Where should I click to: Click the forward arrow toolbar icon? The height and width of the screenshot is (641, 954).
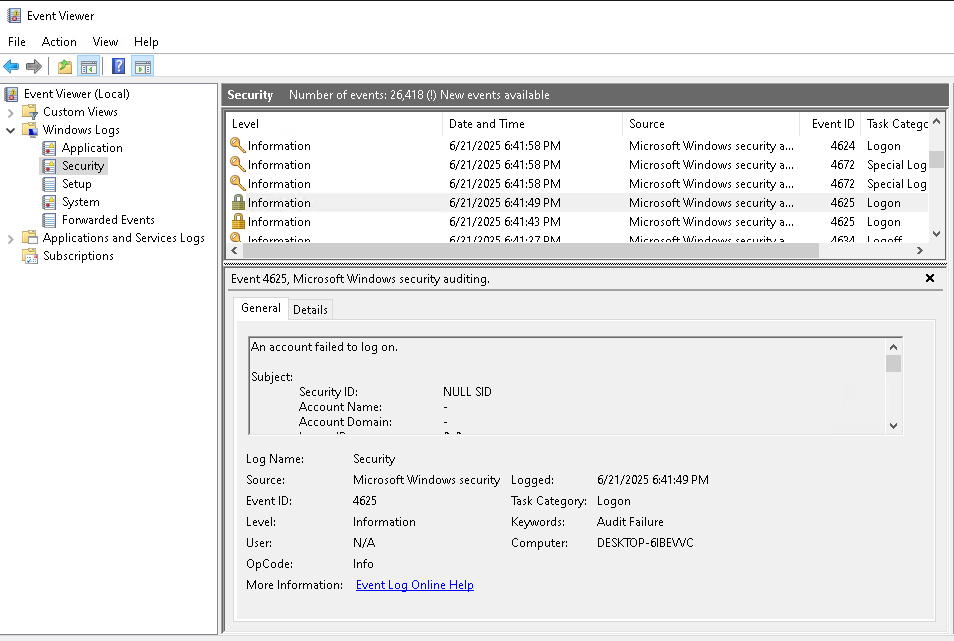[x=34, y=66]
